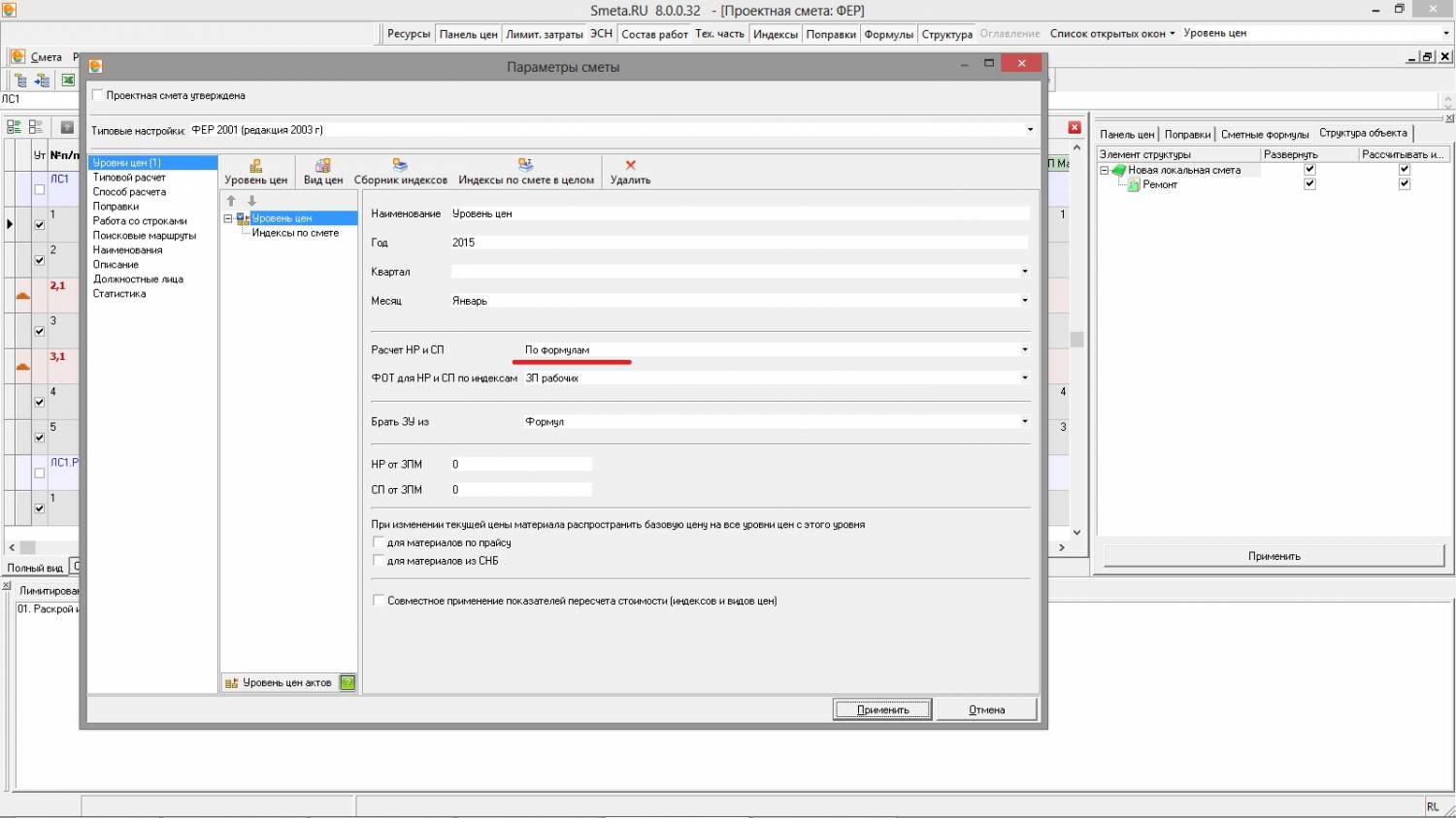Click Индексы по смете в целом
Viewport: 1456px width, 818px height.
click(526, 172)
